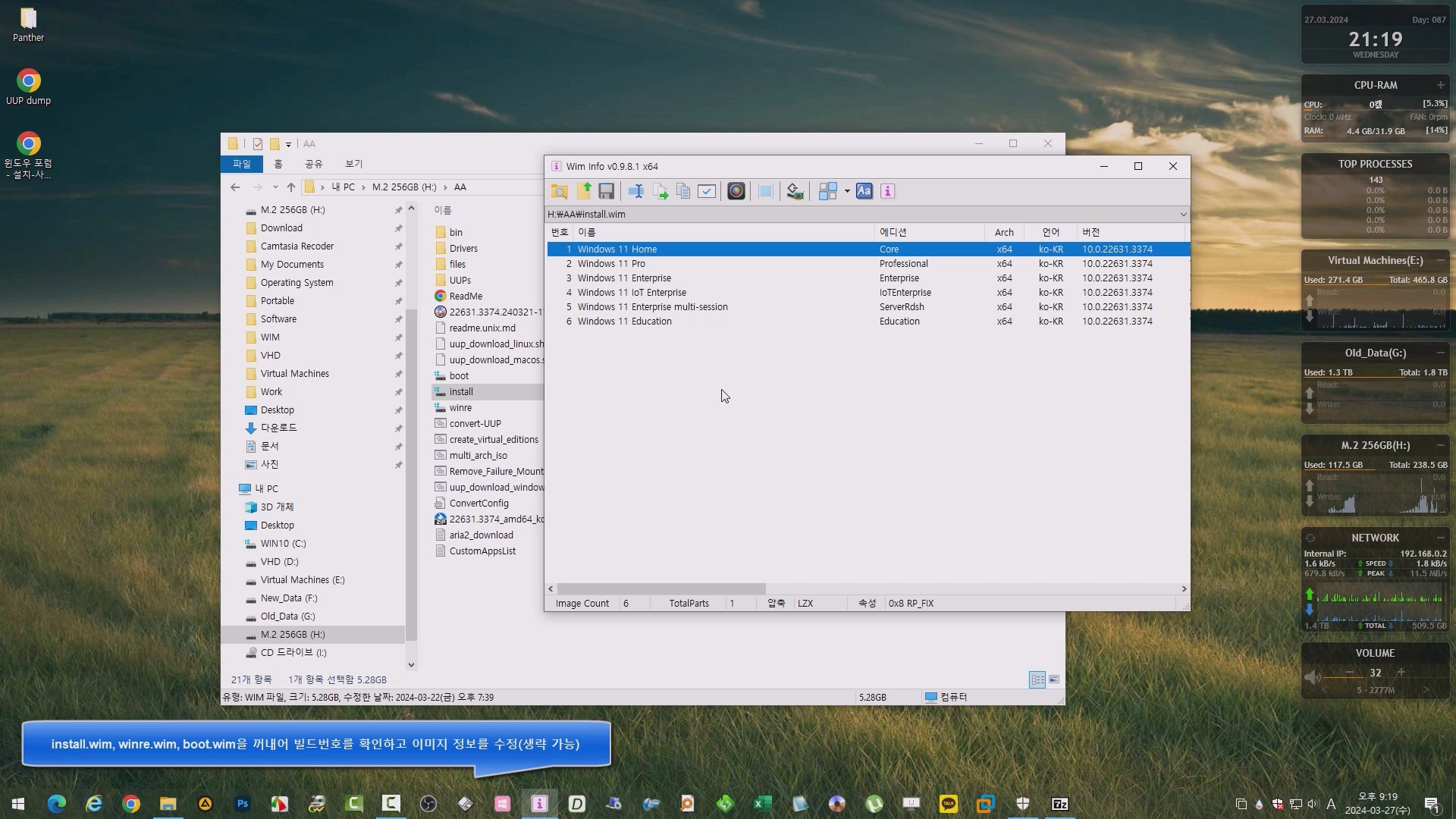Switch to large icons view in Explorer status bar
This screenshot has width=1456, height=819.
(x=1054, y=679)
